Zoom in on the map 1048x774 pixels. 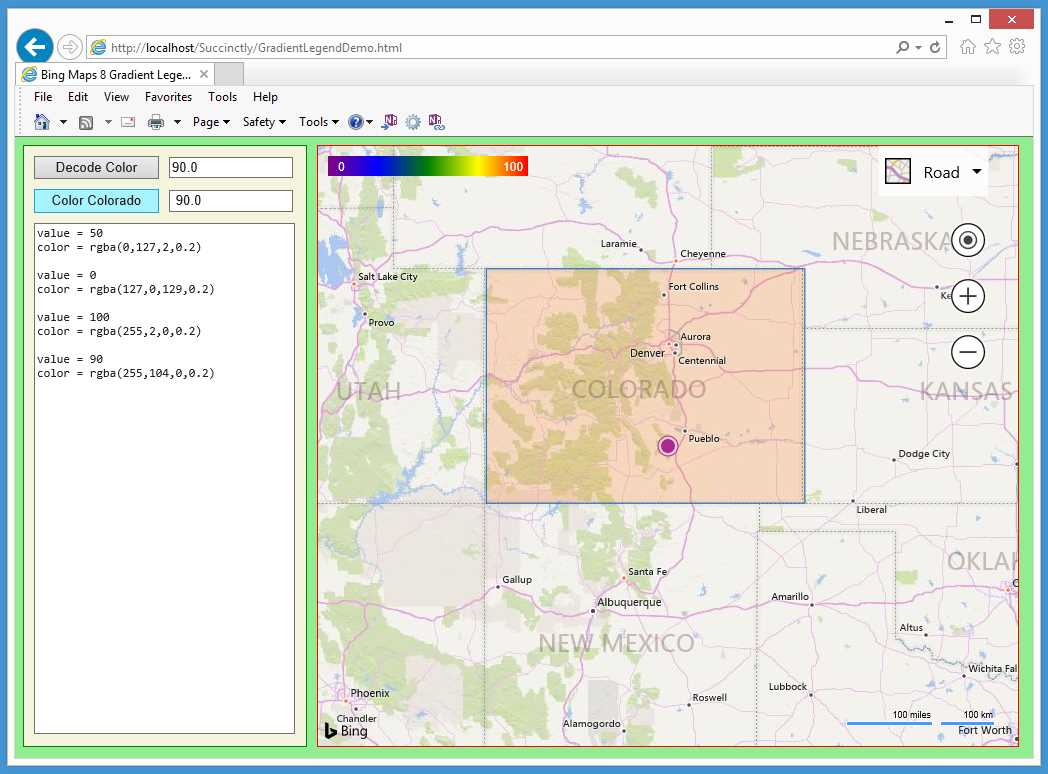[x=968, y=296]
